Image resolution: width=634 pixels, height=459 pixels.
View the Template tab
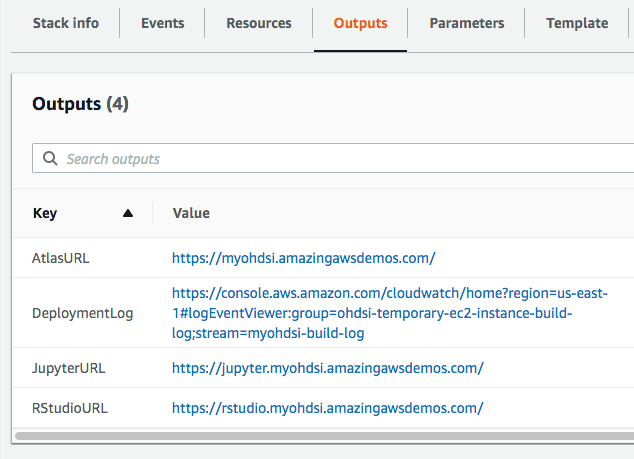577,23
